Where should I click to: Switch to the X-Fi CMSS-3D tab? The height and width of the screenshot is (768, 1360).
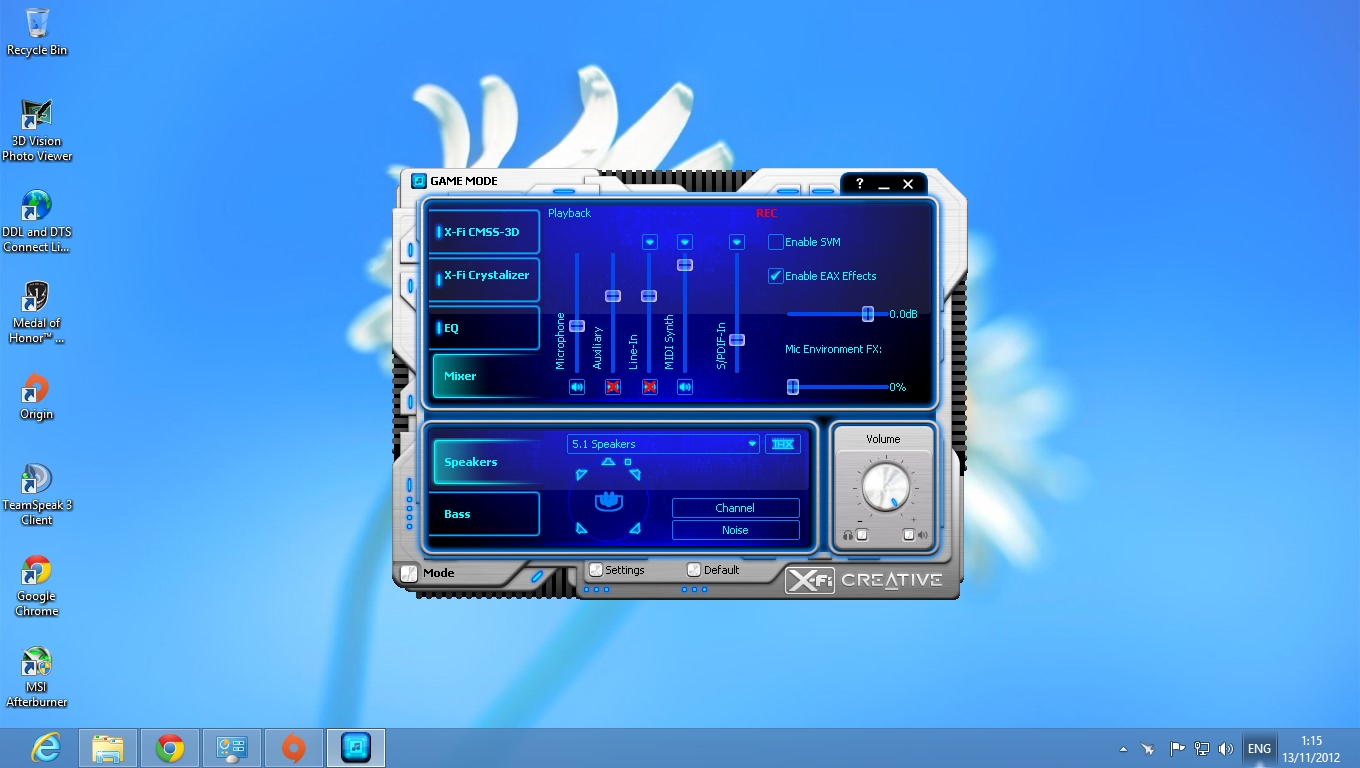pos(485,232)
